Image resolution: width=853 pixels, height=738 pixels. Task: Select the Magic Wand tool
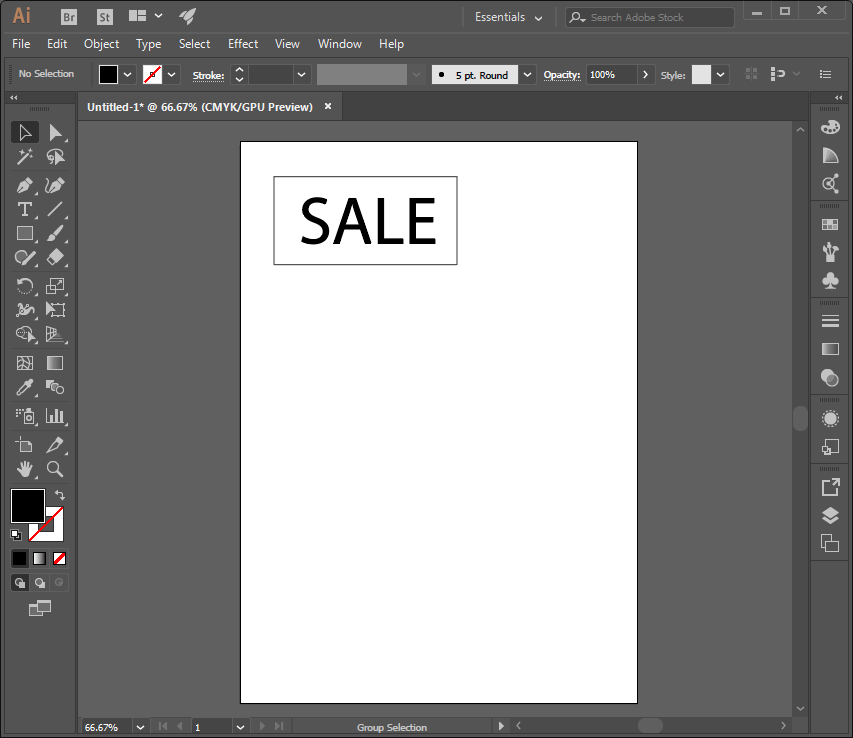point(24,157)
